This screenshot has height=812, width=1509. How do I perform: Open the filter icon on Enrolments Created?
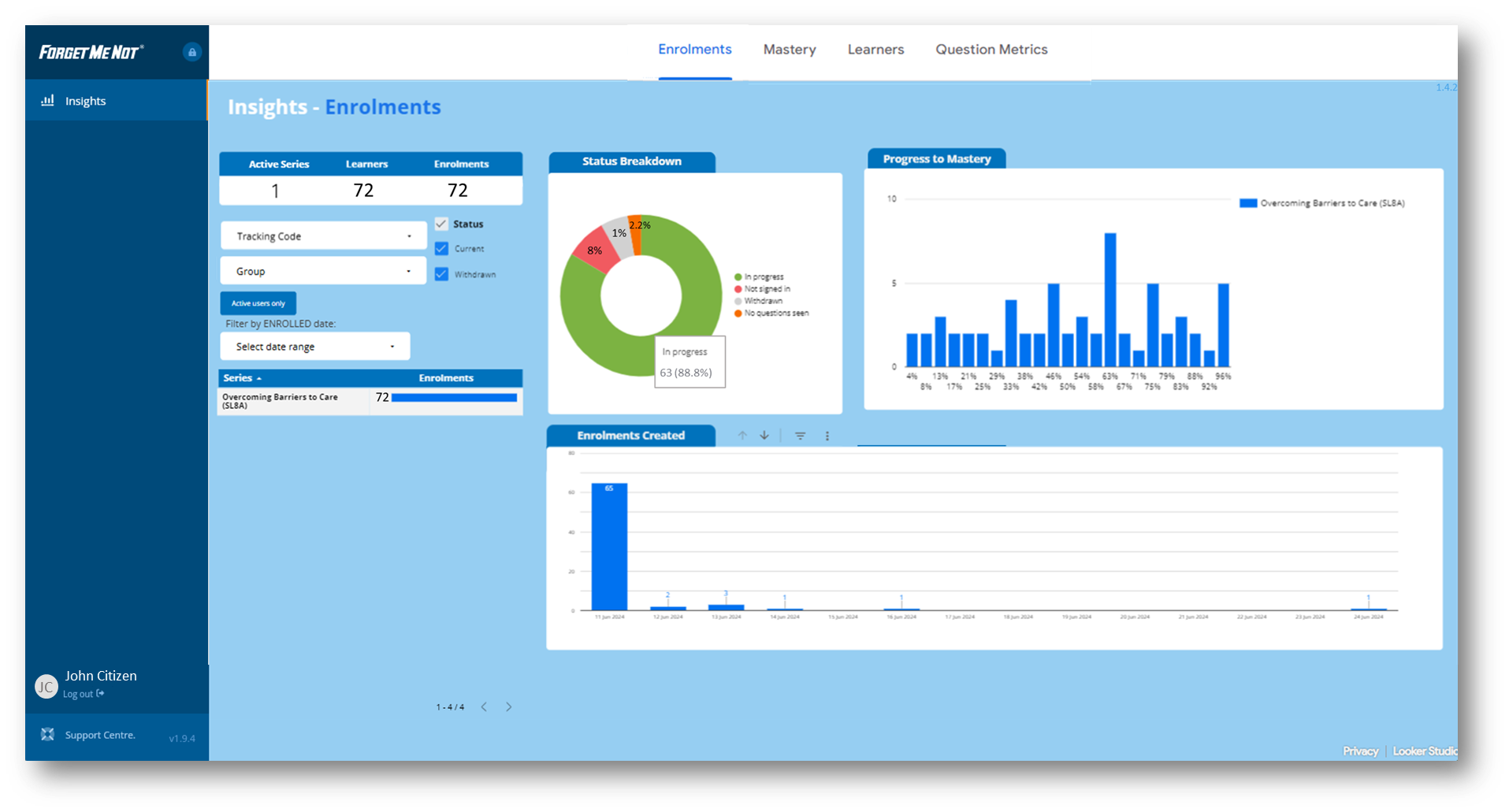800,436
